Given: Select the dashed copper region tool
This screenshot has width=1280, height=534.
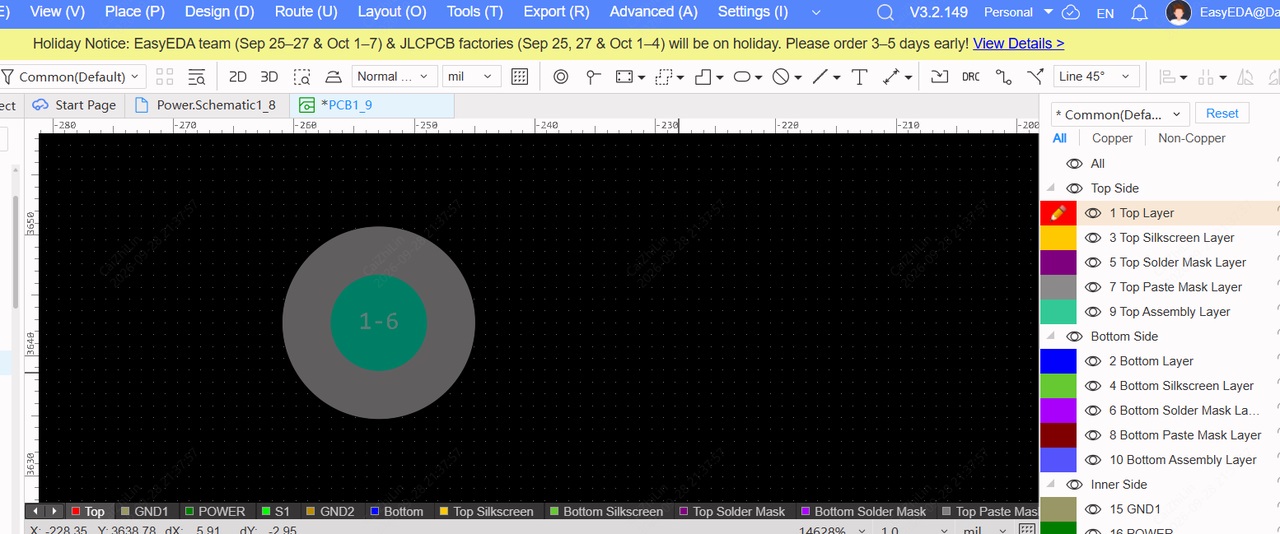Looking at the screenshot, I should (664, 77).
